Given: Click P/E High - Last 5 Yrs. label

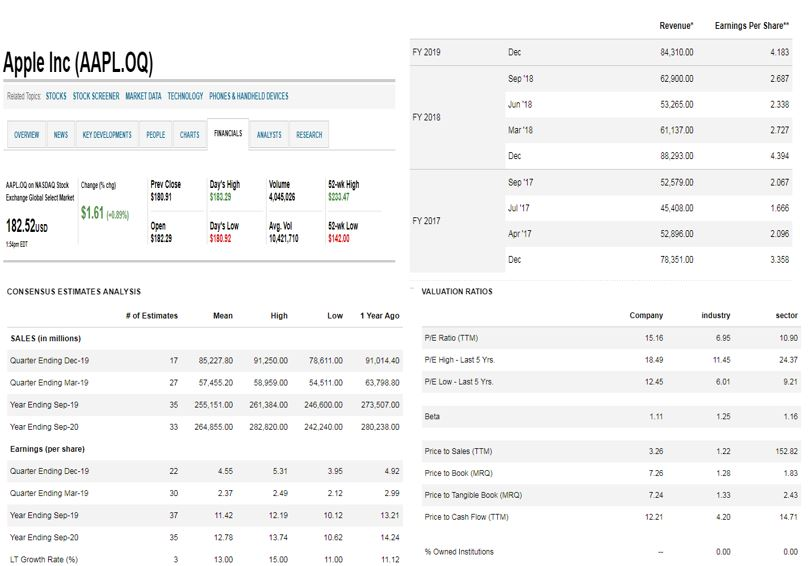Looking at the screenshot, I should 460,360.
